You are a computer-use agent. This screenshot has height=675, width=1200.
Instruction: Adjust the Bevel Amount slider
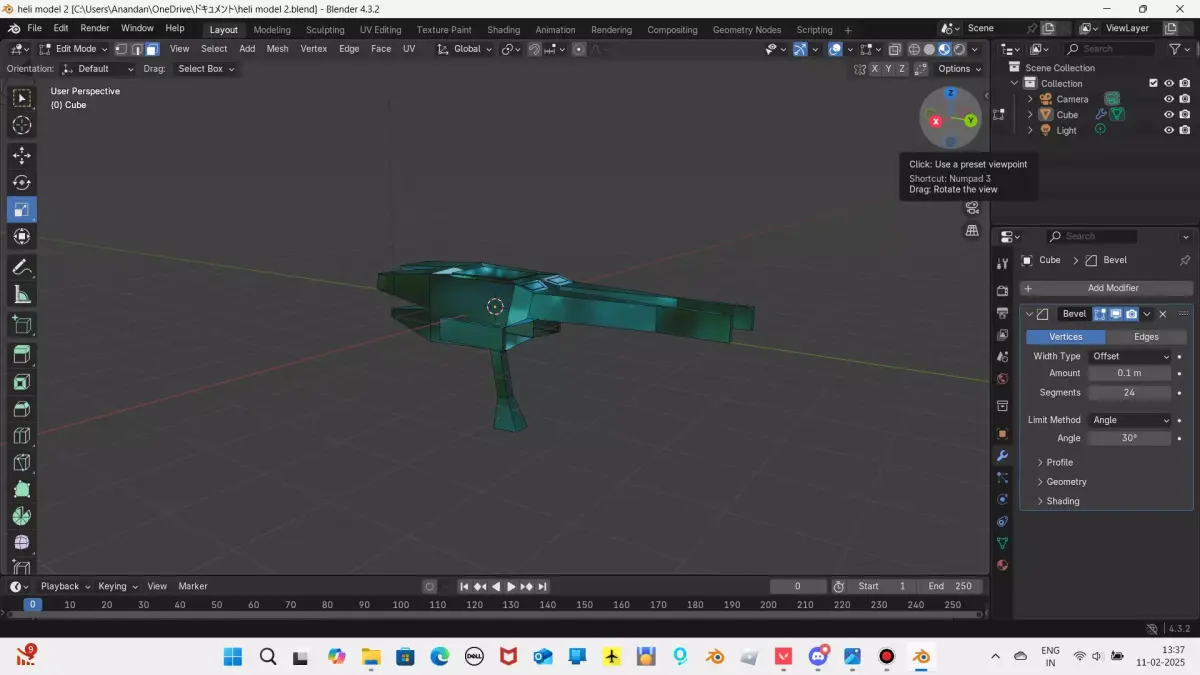click(1129, 372)
